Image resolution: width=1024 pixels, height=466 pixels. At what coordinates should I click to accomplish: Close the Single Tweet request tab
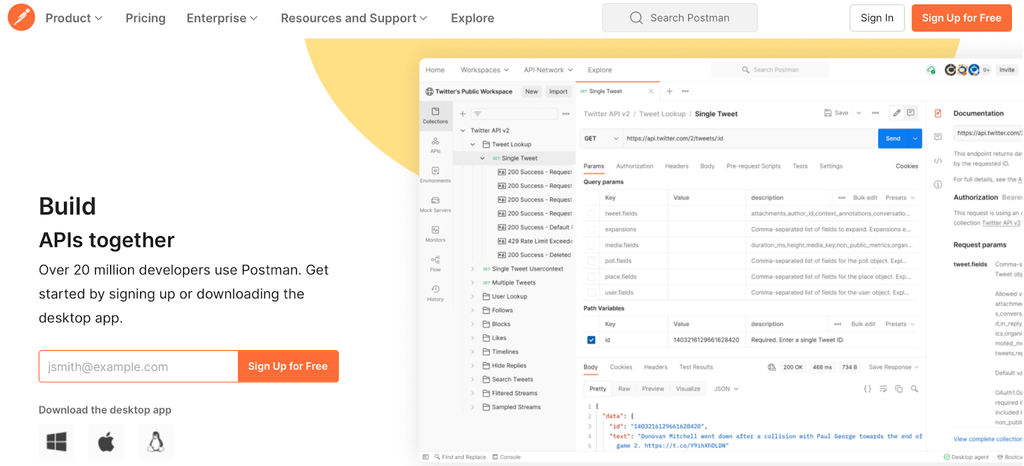pos(650,91)
